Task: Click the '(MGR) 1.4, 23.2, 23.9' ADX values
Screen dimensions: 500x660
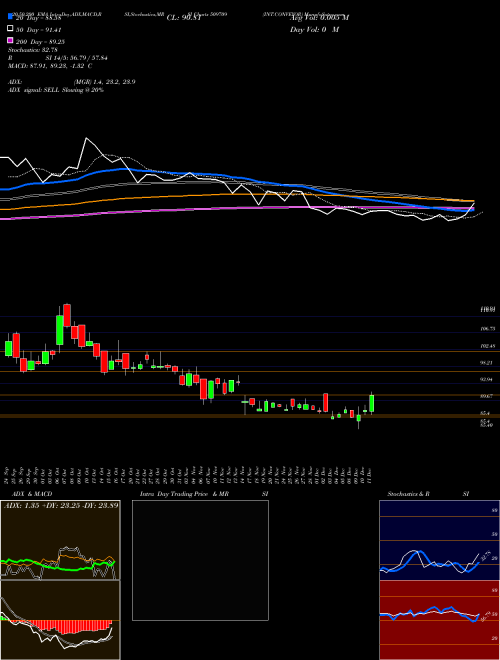Action: point(104,82)
